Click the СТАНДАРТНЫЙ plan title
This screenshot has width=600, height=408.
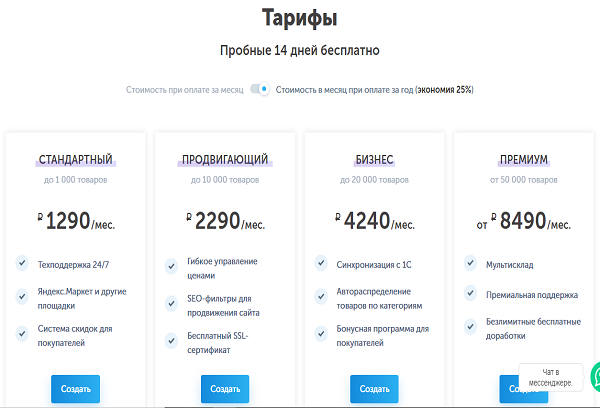(76, 159)
